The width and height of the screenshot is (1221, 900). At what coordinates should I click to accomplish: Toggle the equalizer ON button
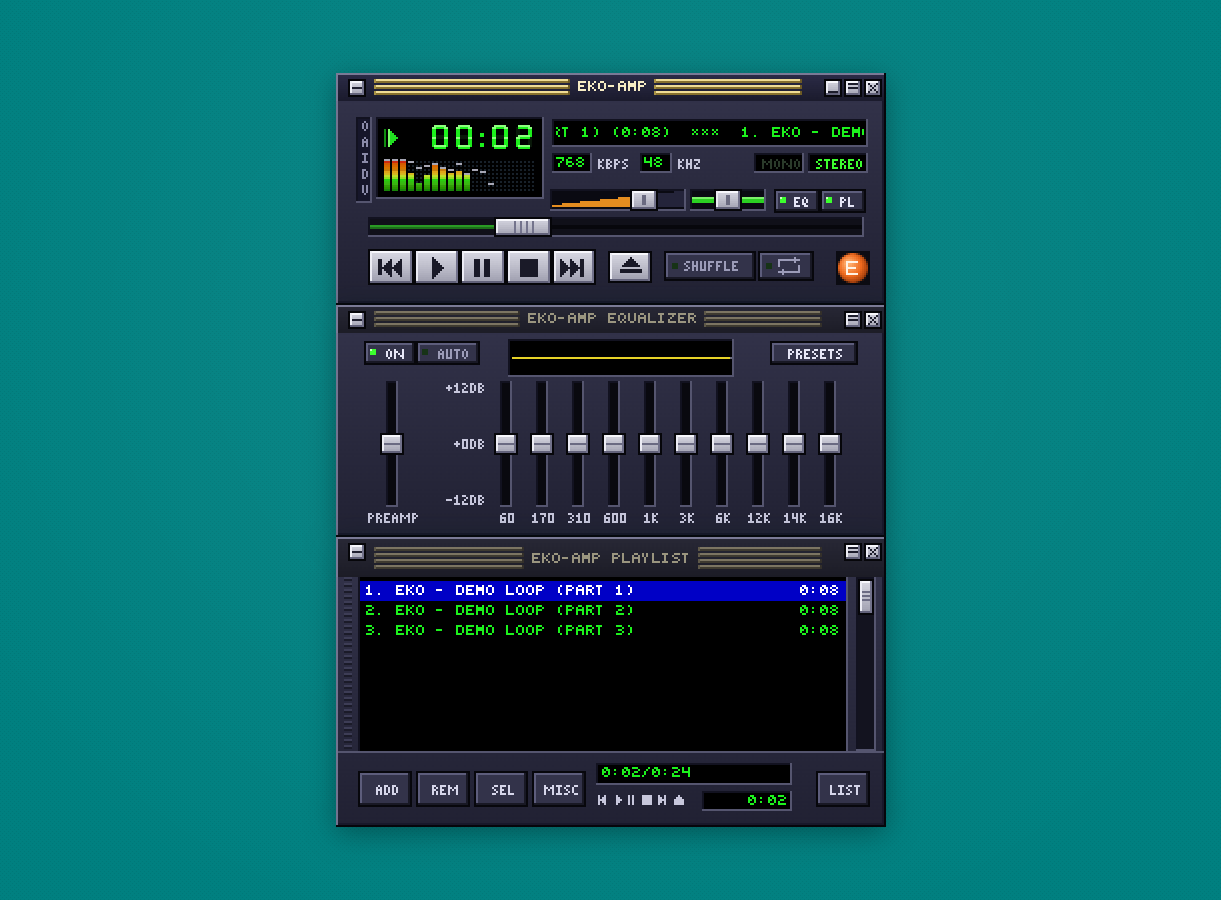(389, 353)
